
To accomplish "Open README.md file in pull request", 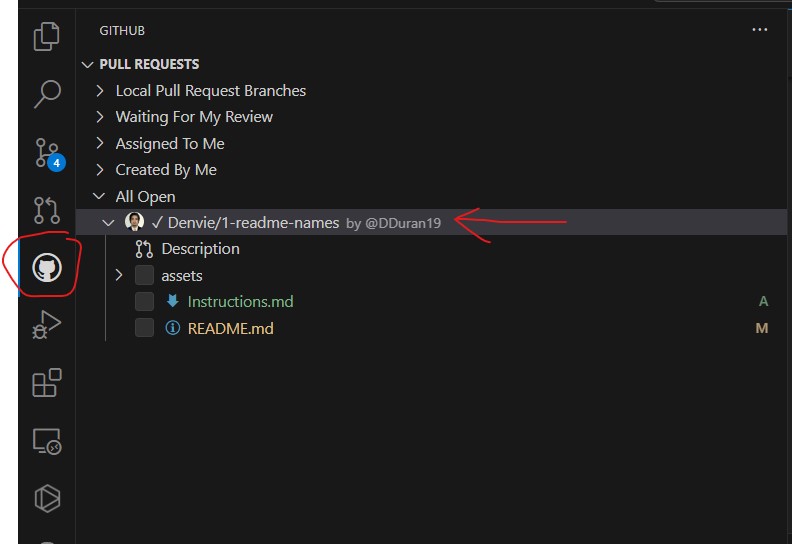I will tap(230, 328).
